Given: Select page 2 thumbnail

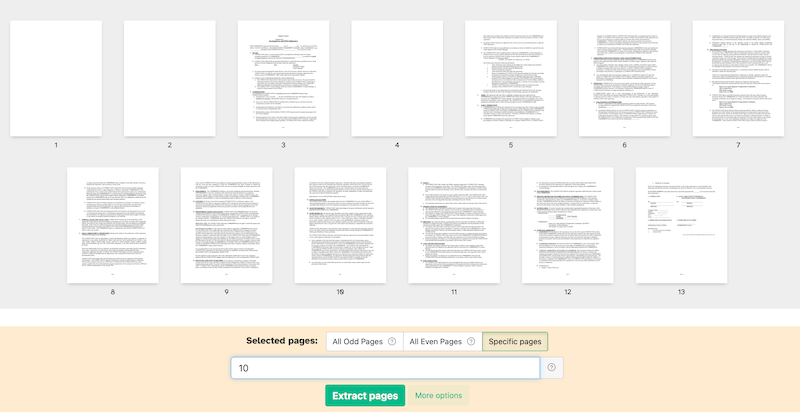Looking at the screenshot, I should (x=170, y=79).
